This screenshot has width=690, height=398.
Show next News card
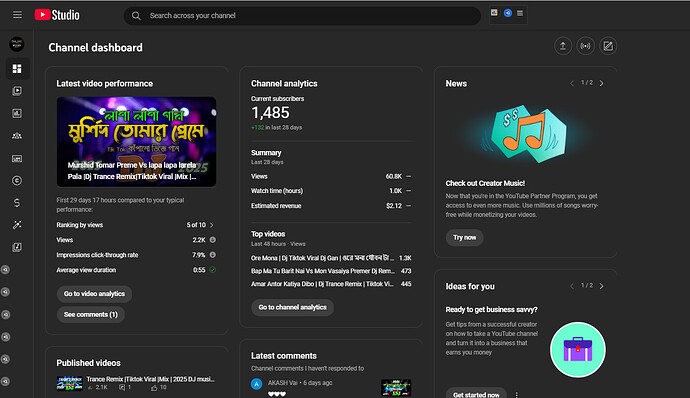(602, 83)
